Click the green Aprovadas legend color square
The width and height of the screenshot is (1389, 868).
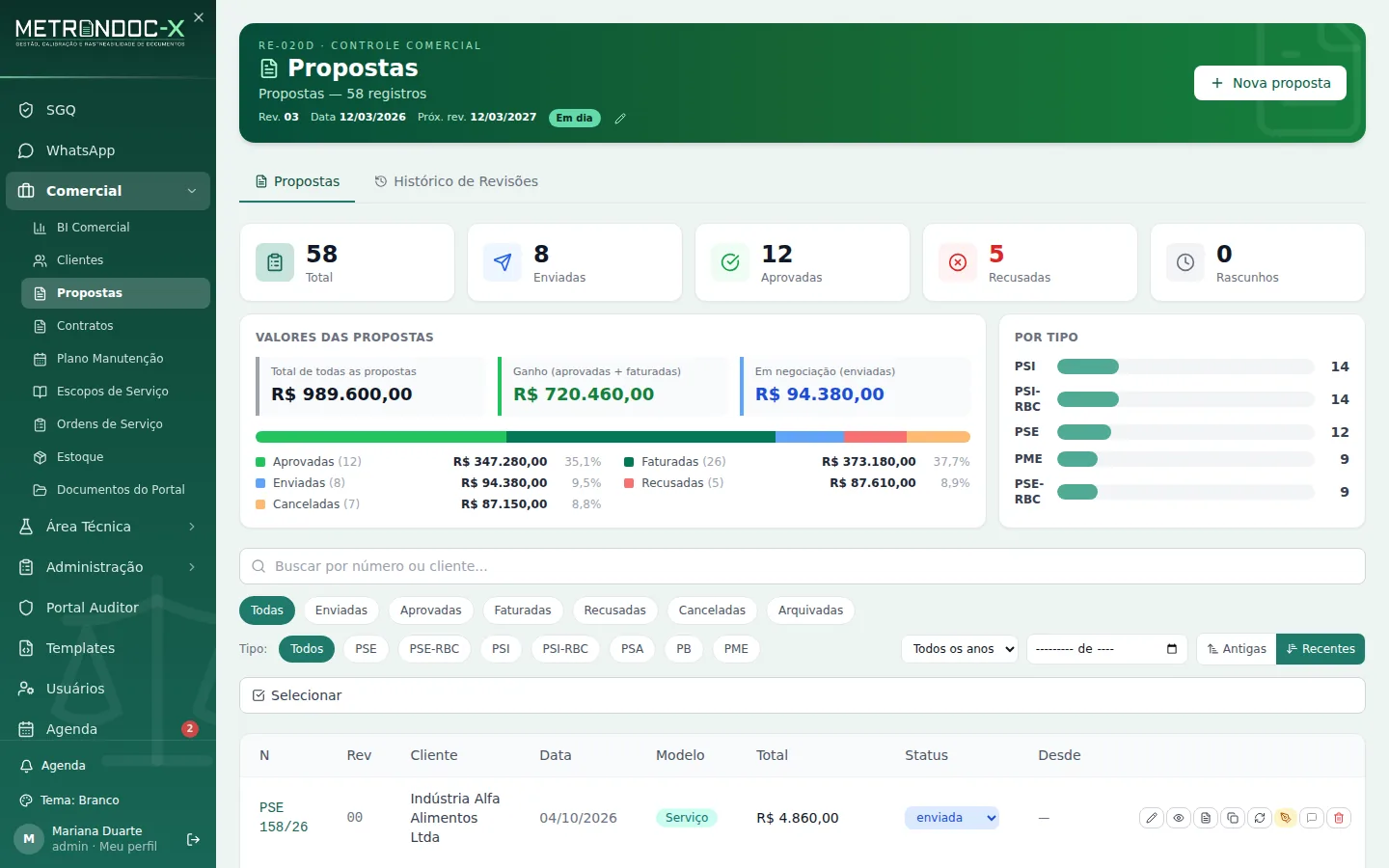tap(260, 462)
